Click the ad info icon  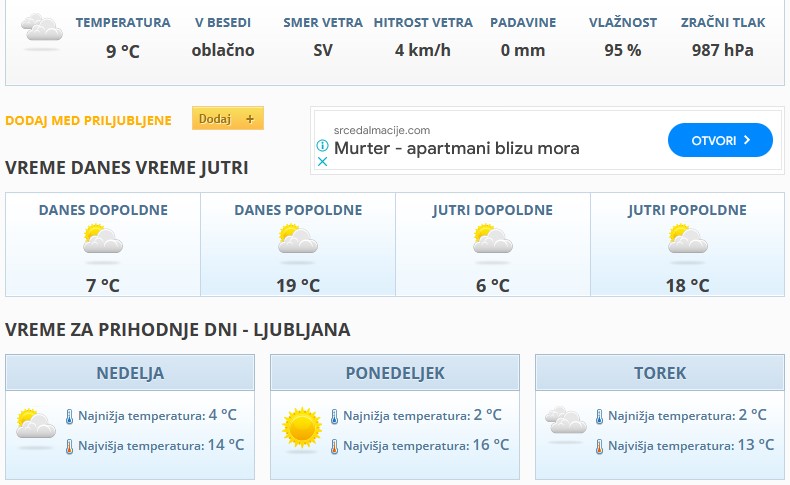322,145
